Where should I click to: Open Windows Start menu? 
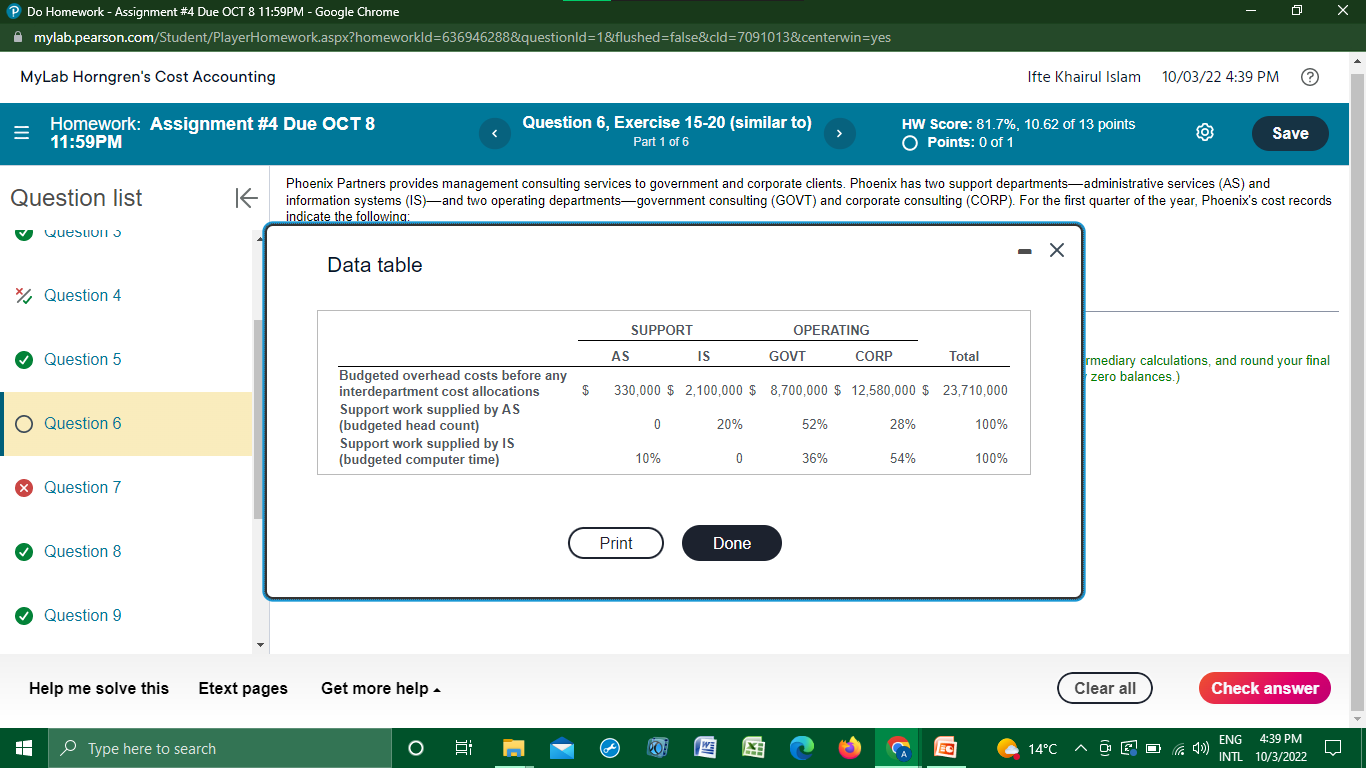pyautogui.click(x=24, y=748)
